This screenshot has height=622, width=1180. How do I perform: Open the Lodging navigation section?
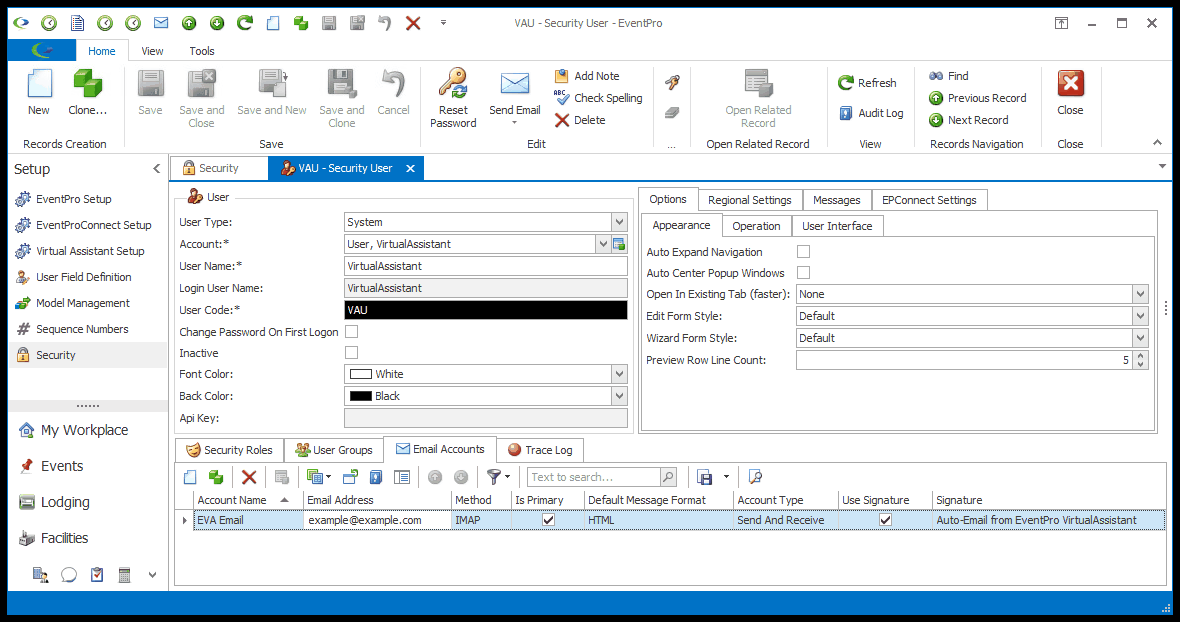[x=53, y=502]
